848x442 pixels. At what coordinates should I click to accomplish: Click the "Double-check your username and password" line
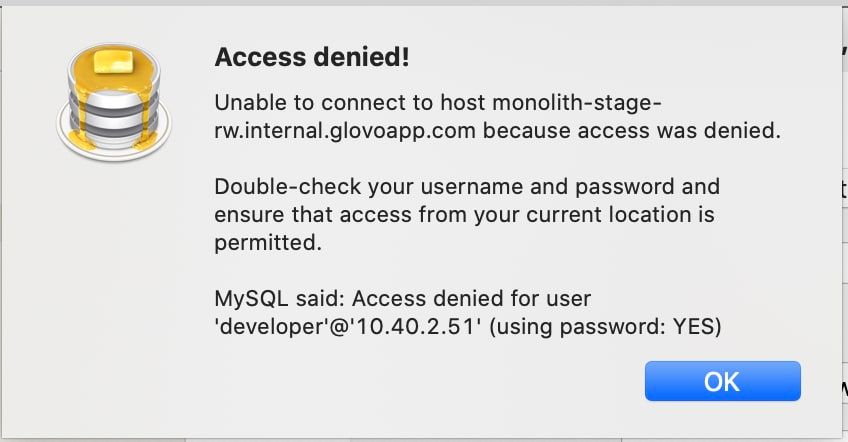point(467,187)
